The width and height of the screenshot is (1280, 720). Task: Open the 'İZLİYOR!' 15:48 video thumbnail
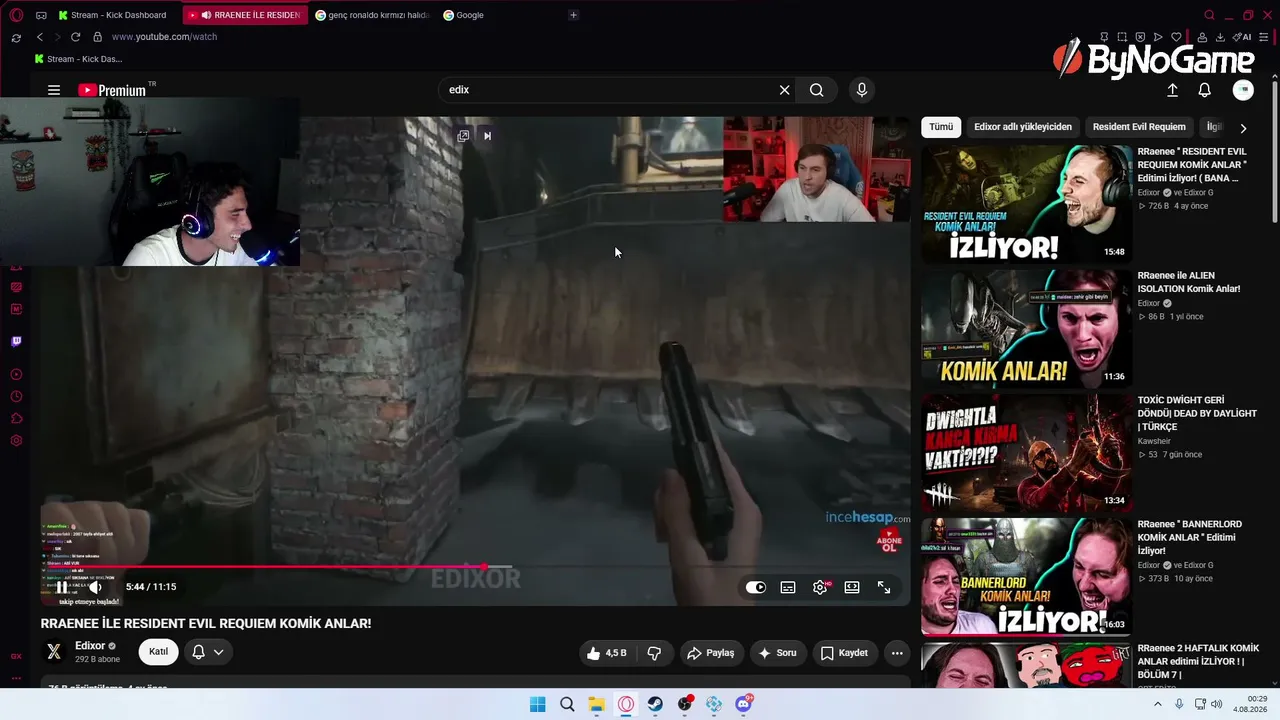click(x=1026, y=204)
